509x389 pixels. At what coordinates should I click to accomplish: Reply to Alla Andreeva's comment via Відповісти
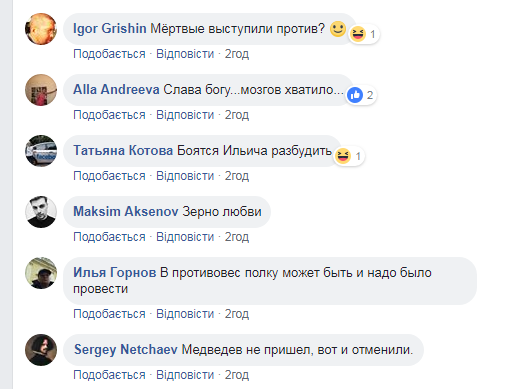click(185, 115)
